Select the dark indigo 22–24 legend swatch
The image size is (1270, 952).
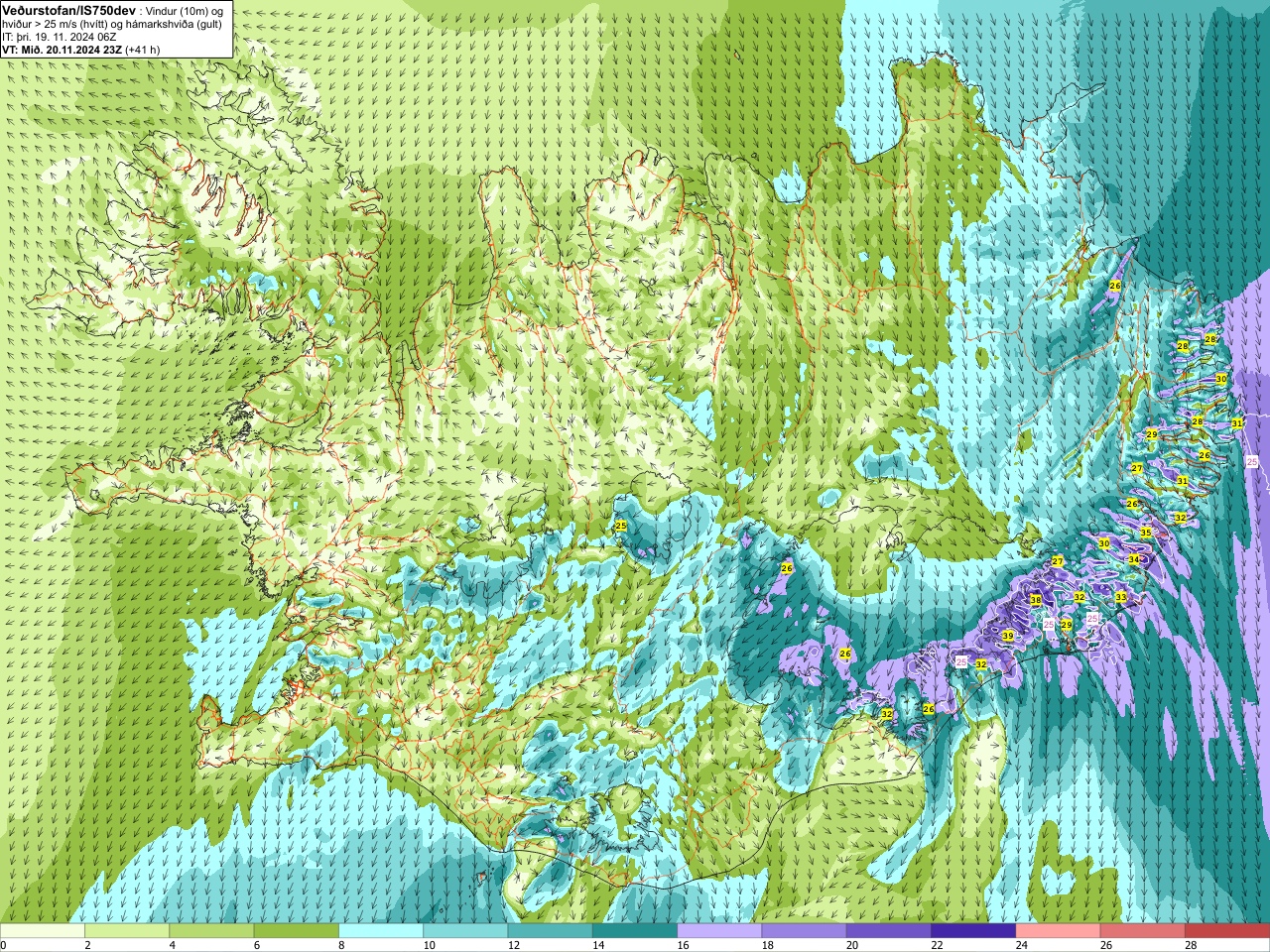click(973, 931)
